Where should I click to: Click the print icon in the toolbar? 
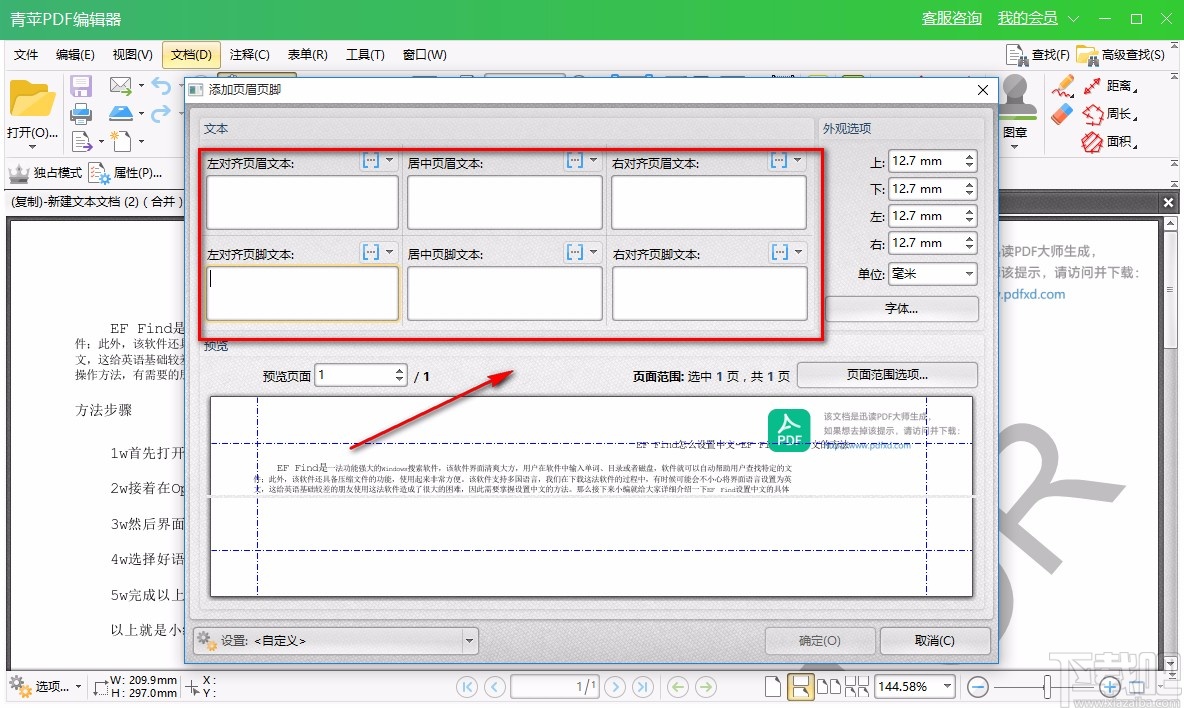(x=80, y=113)
